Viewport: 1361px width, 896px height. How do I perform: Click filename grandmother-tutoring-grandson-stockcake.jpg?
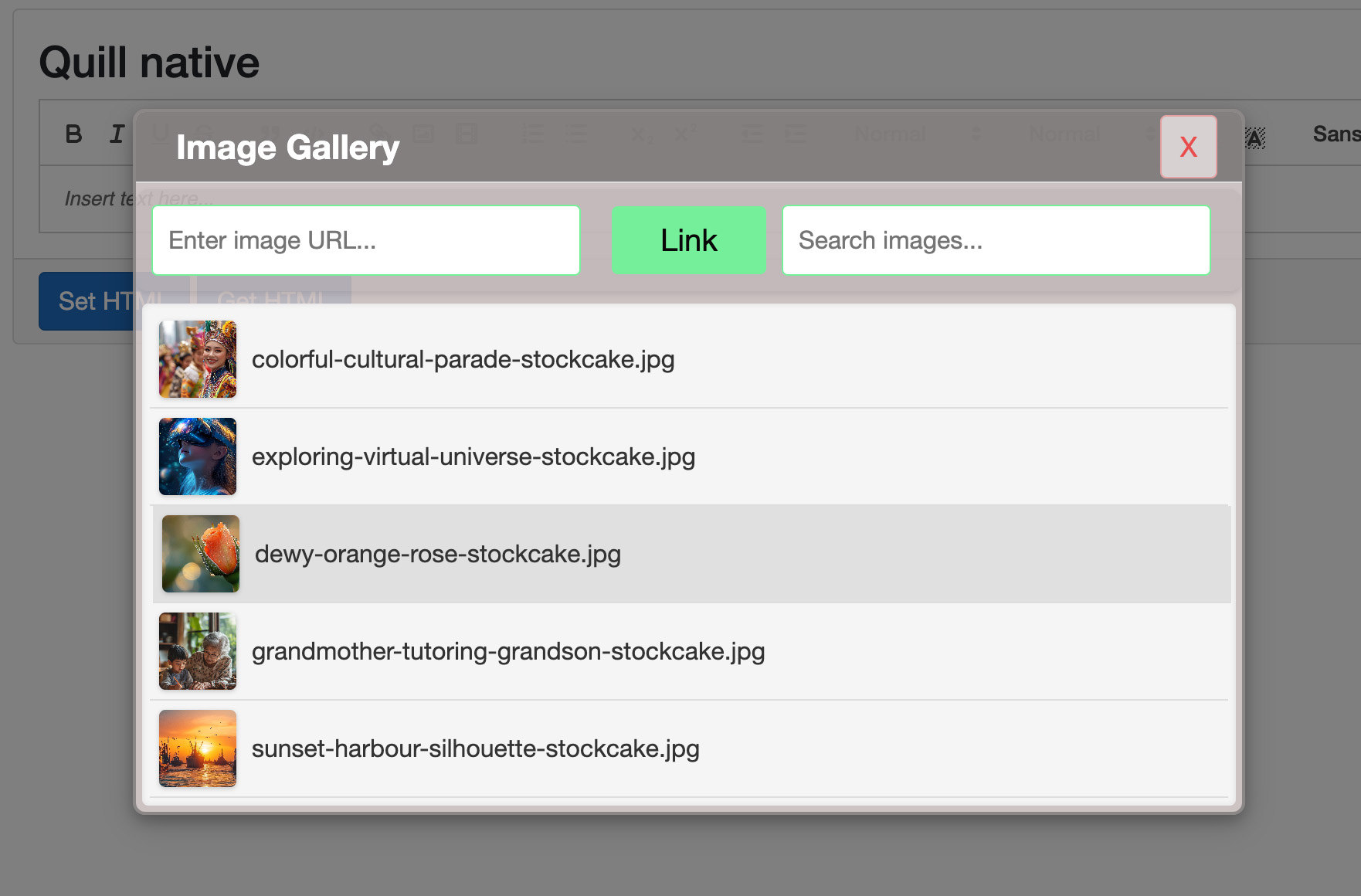point(508,651)
